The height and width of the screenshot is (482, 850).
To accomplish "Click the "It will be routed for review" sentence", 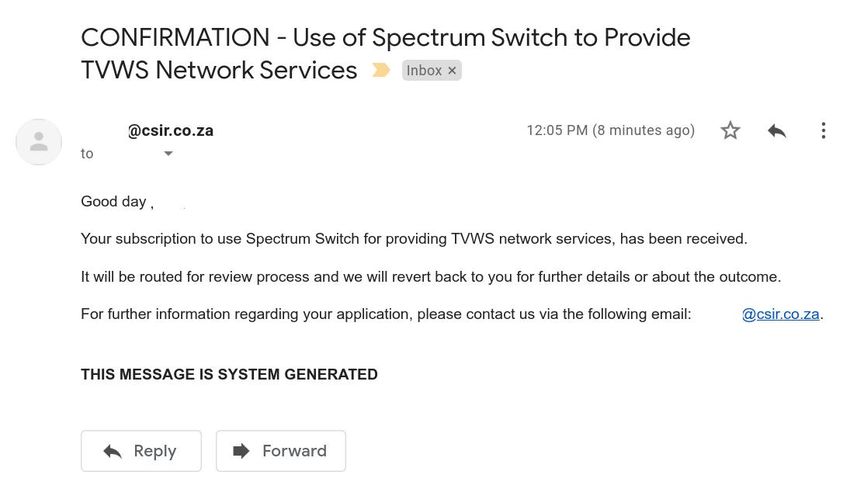I will (x=431, y=277).
